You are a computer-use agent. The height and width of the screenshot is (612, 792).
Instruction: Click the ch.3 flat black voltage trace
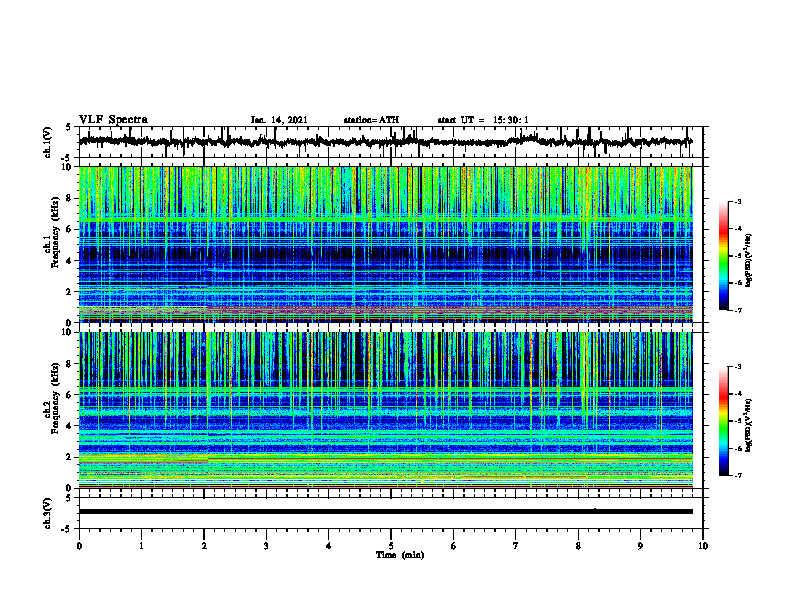click(385, 512)
